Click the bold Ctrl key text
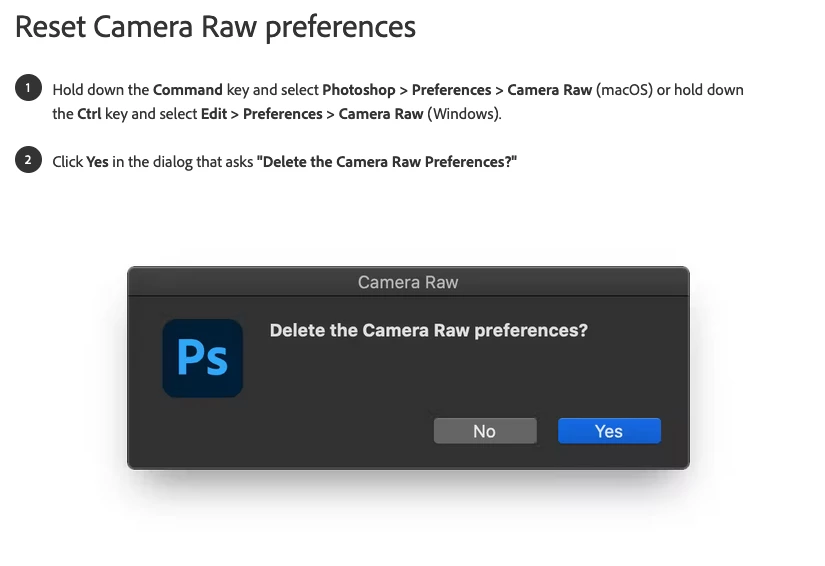825x566 pixels. pyautogui.click(x=89, y=114)
